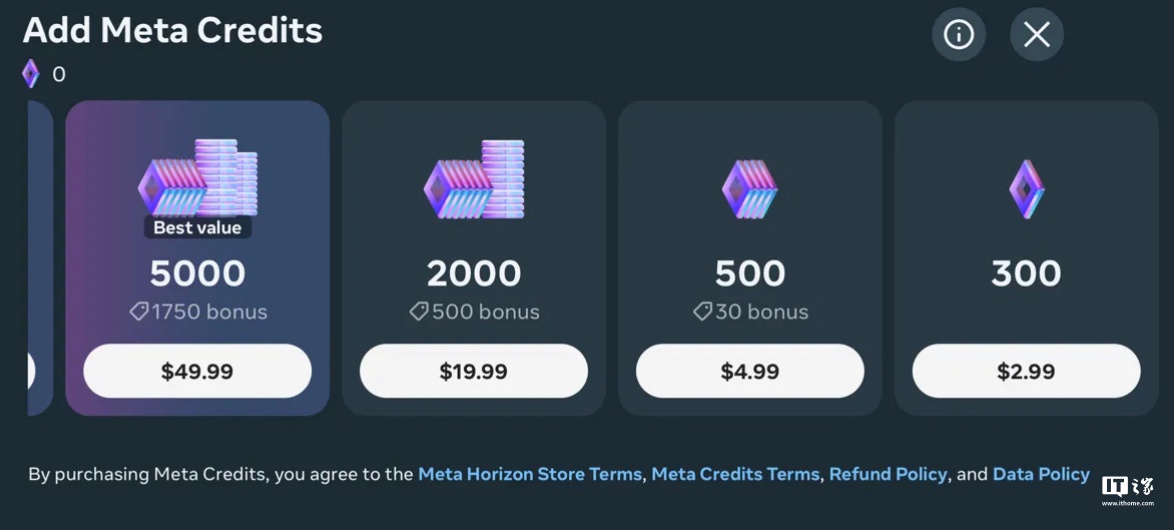
Task: View the Data Policy link
Action: click(1041, 474)
